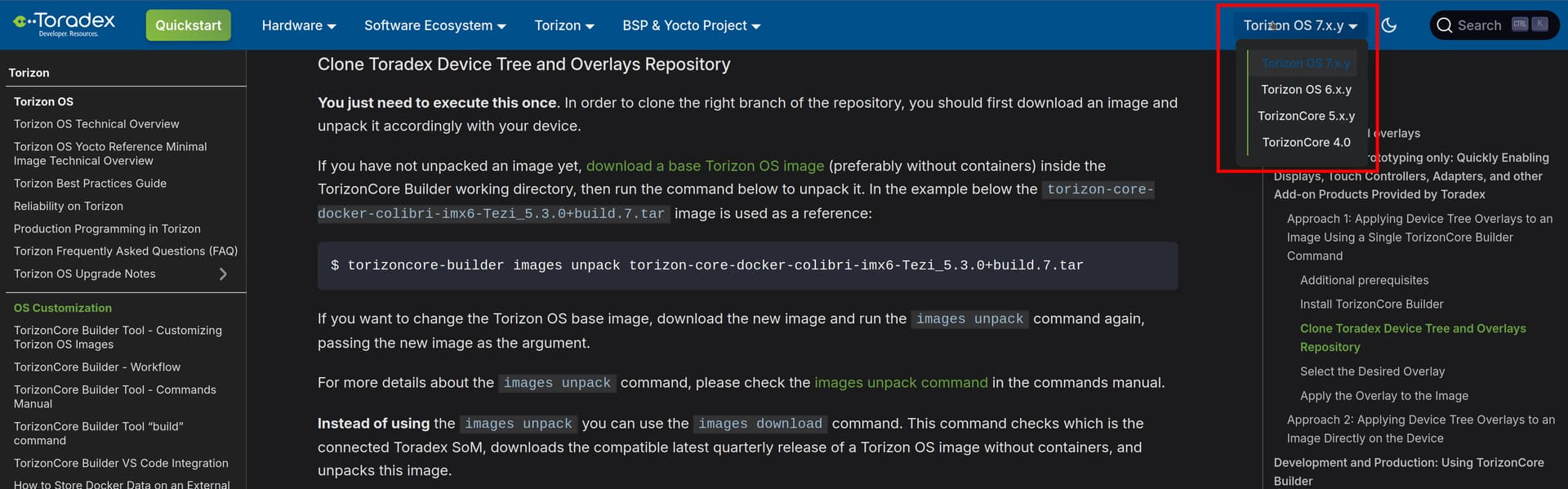
Task: Toggle dark mode moon icon
Action: [x=1388, y=25]
